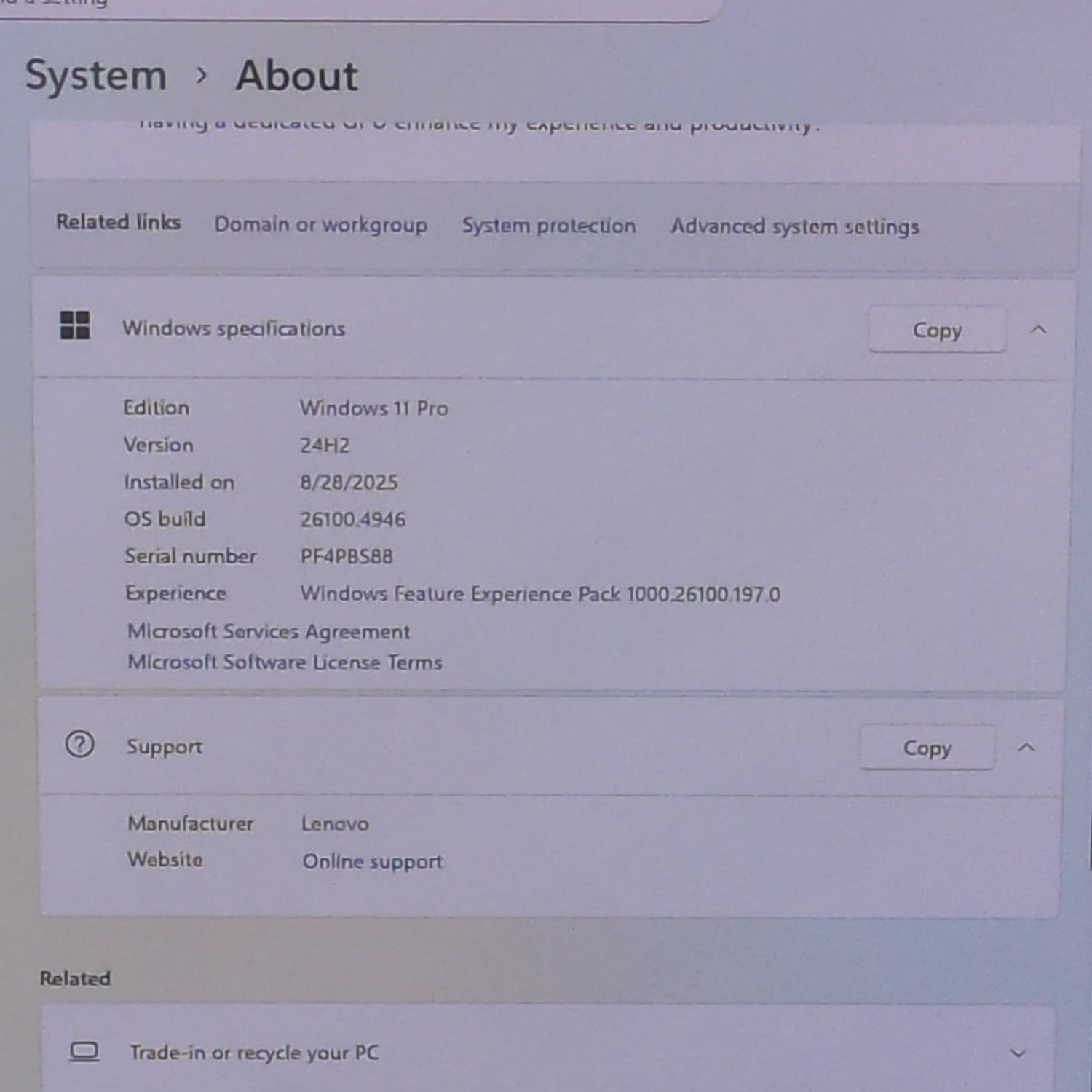Image resolution: width=1092 pixels, height=1092 pixels.
Task: Go back to System in the breadcrumb
Action: click(96, 76)
